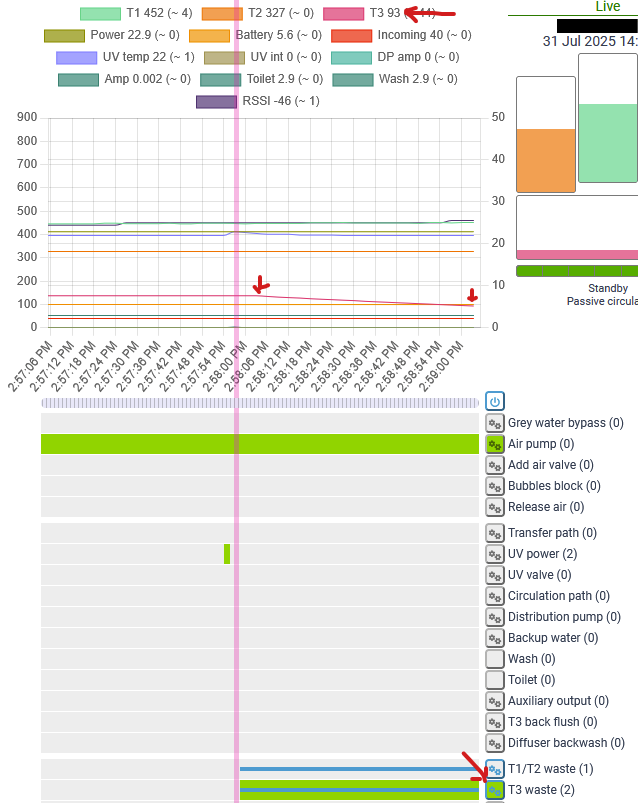Toggle the Circulation path gear button
The height and width of the screenshot is (803, 639).
495,596
